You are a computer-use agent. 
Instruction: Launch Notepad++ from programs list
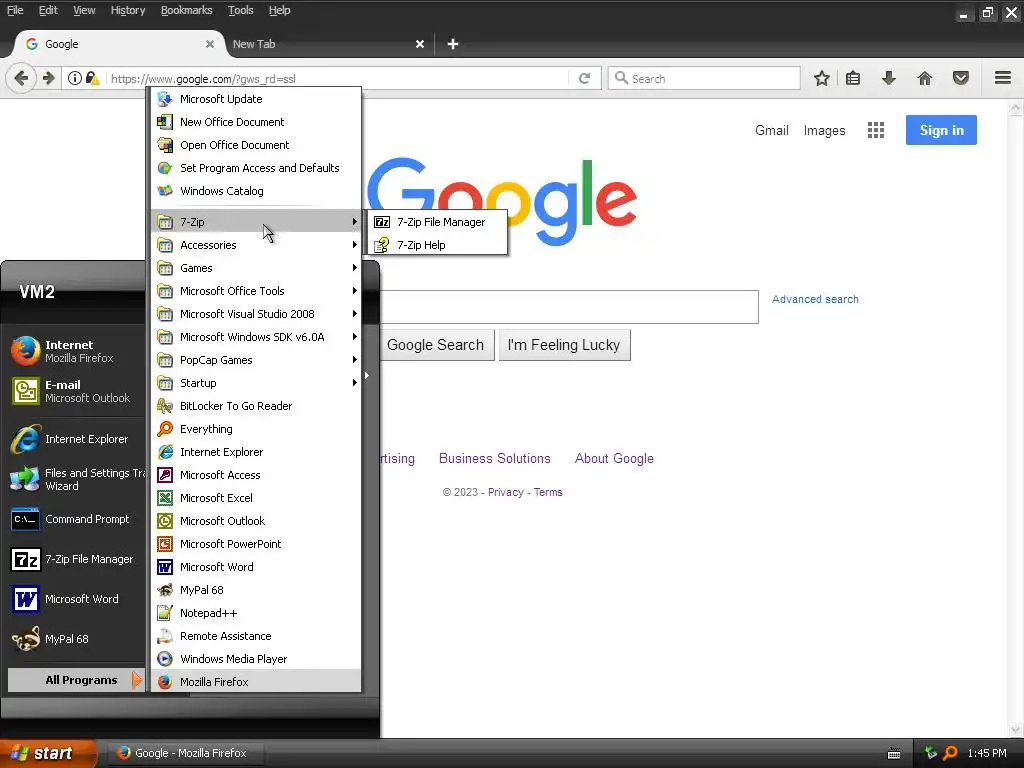pyautogui.click(x=256, y=613)
